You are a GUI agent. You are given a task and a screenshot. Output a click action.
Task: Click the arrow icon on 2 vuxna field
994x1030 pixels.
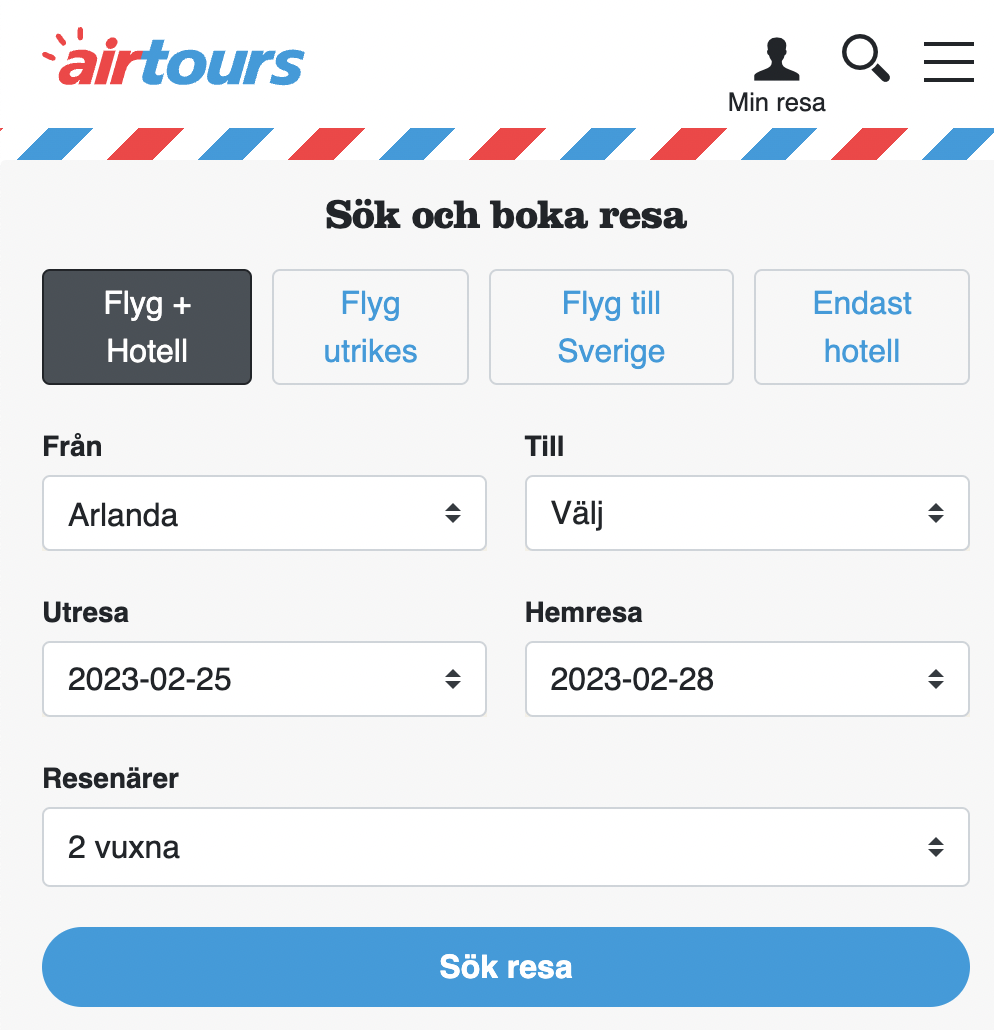[936, 847]
